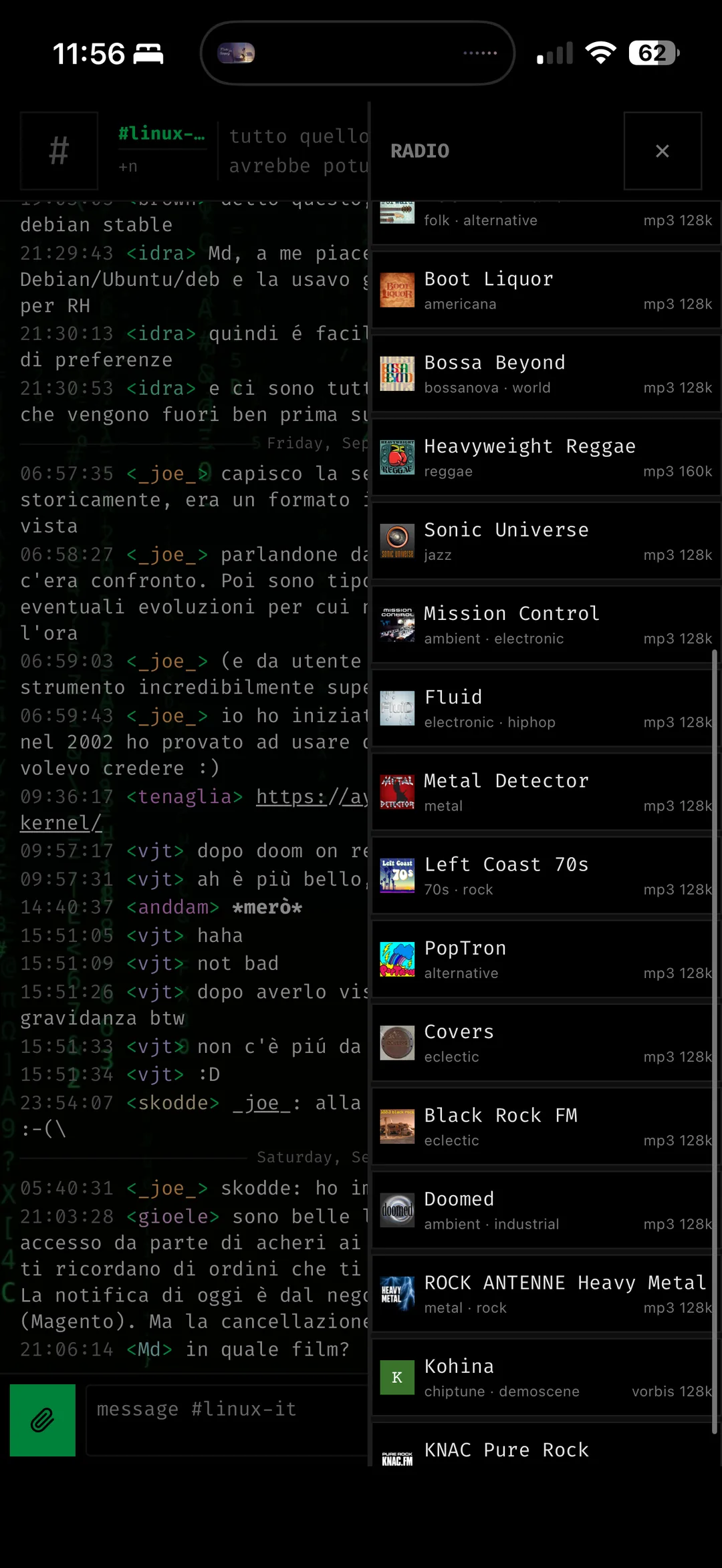Tap Metal Detector station artwork
Image resolution: width=722 pixels, height=1568 pixels.
click(x=397, y=792)
